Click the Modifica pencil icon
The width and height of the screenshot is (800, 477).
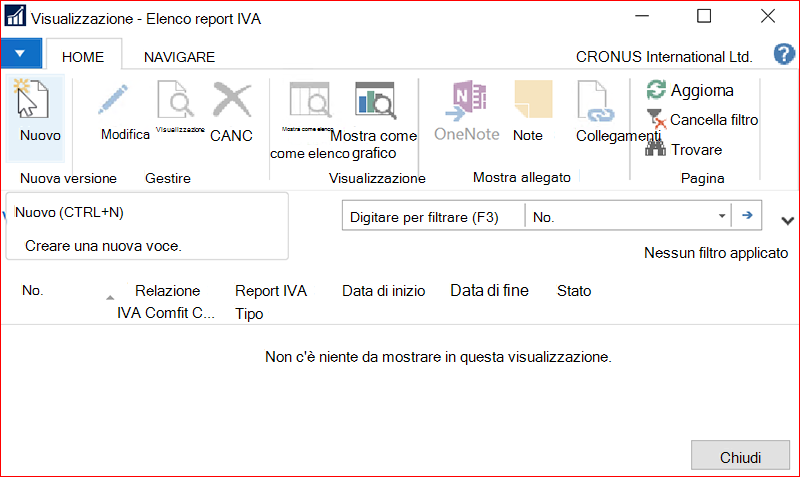point(113,99)
